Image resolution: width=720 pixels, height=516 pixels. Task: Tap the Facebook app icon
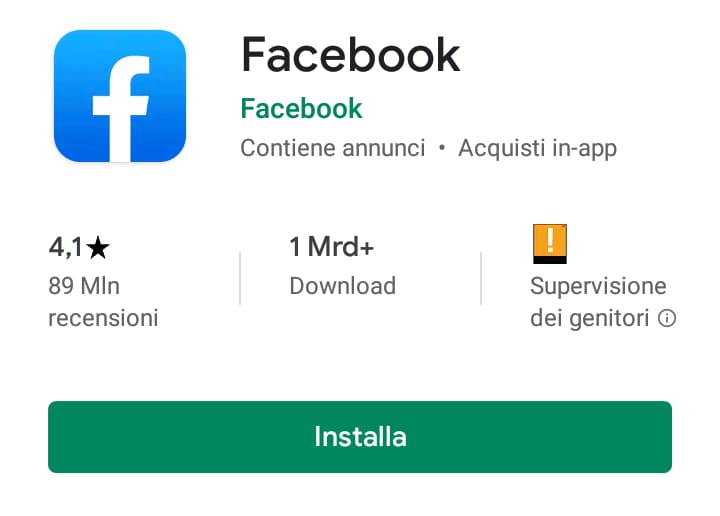(120, 96)
